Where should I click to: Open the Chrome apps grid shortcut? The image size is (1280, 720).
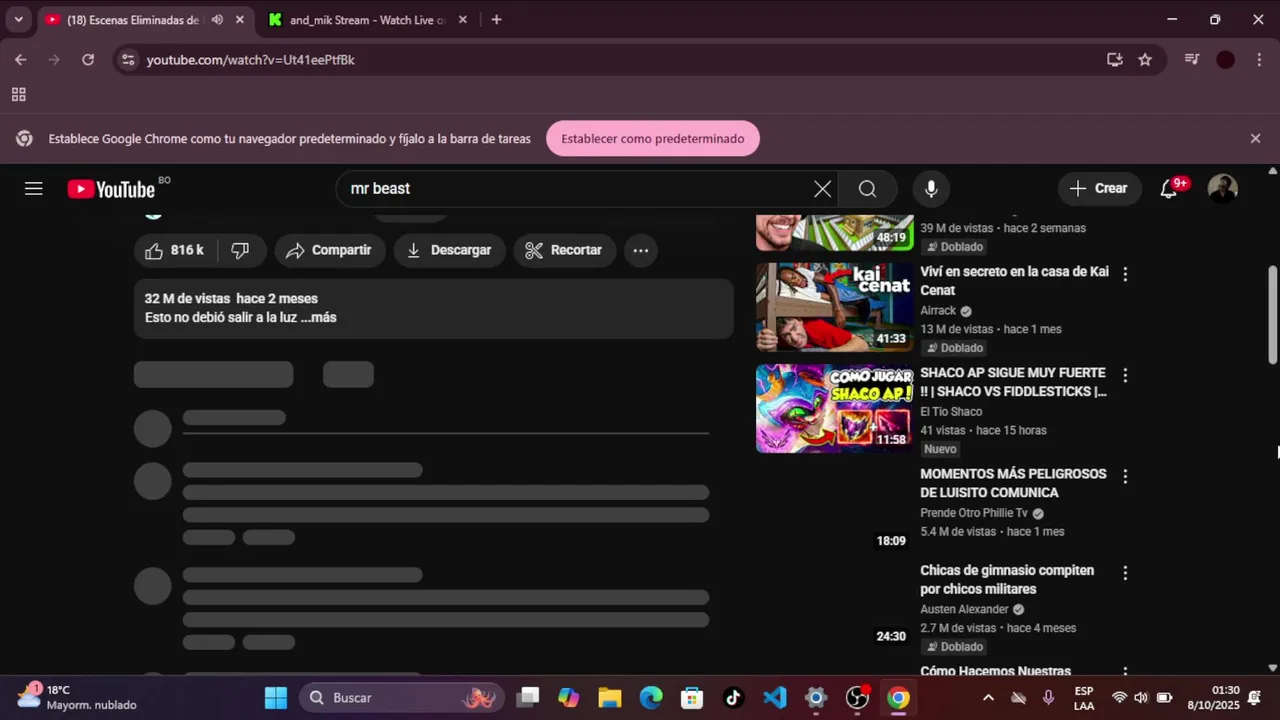coord(18,95)
